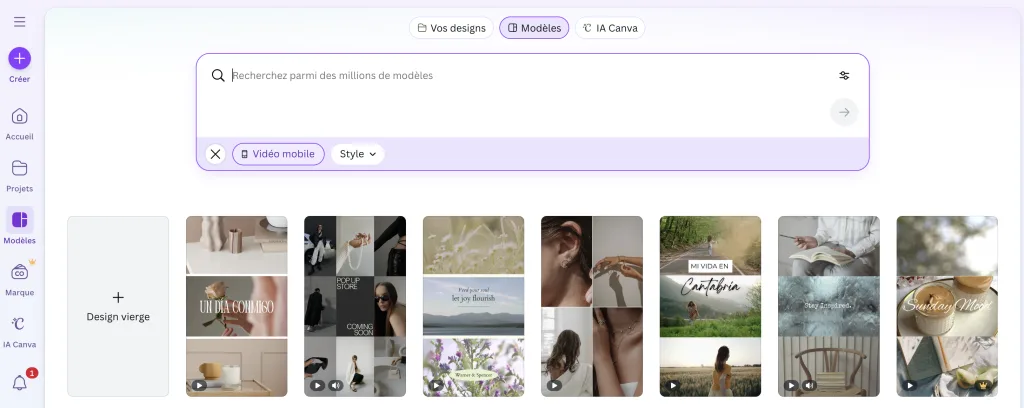
Task: Open the Mi Vida en Cantabria template
Action: click(710, 306)
